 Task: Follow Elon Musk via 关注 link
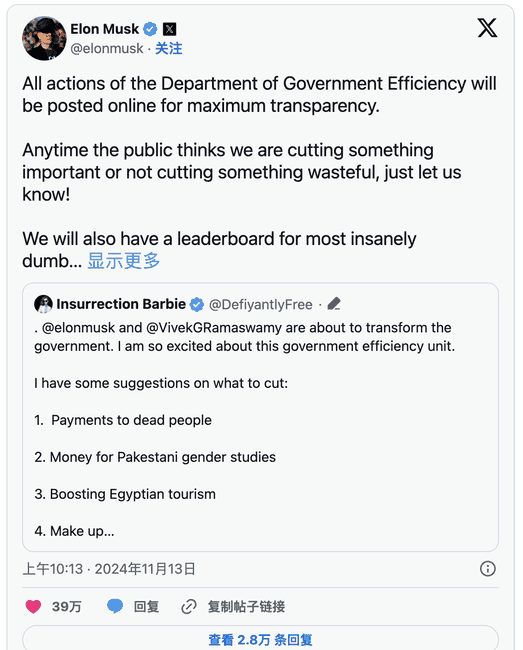169,49
